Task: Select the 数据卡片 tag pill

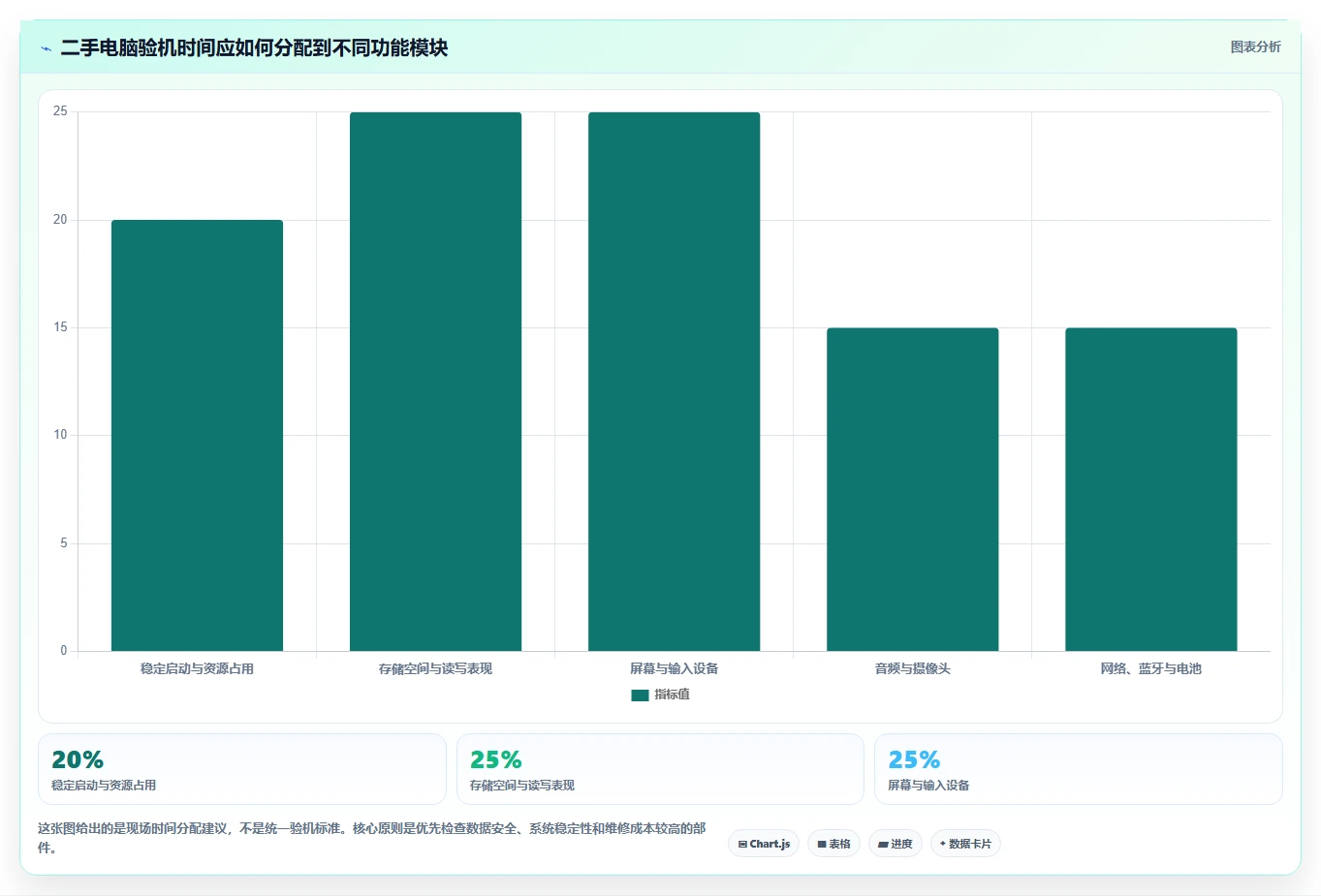Action: point(965,844)
